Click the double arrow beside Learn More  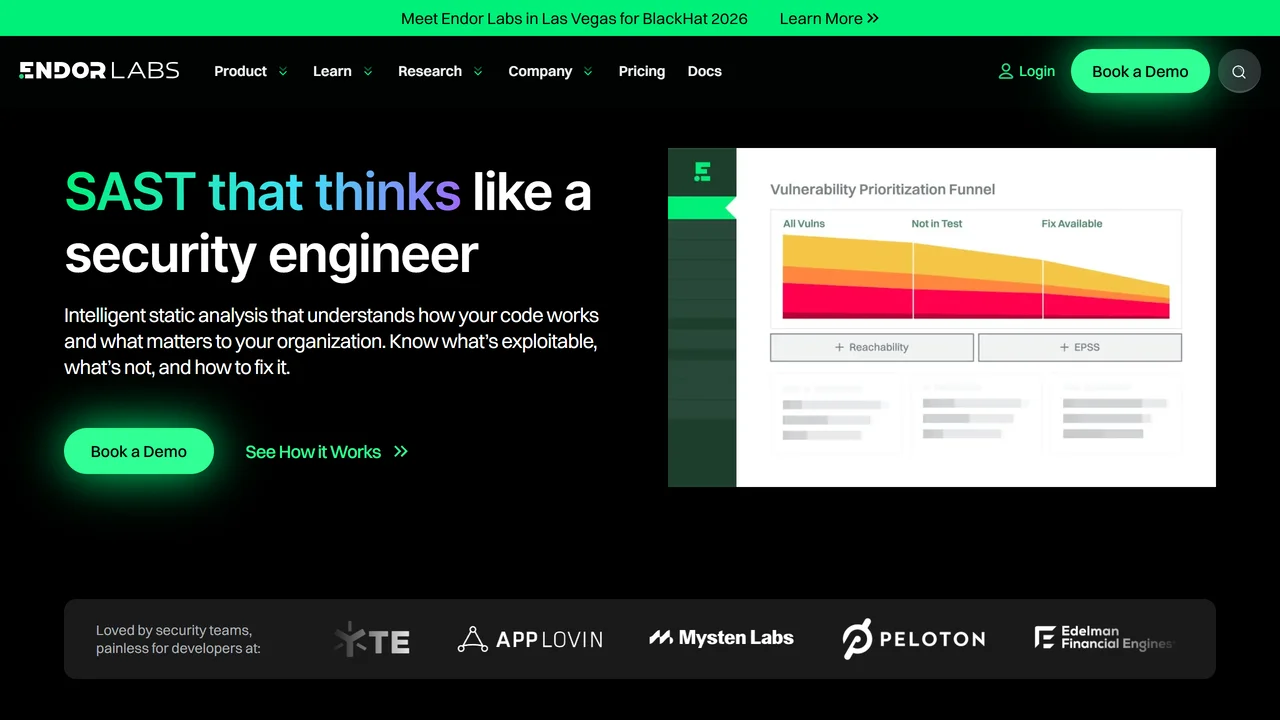tap(873, 18)
